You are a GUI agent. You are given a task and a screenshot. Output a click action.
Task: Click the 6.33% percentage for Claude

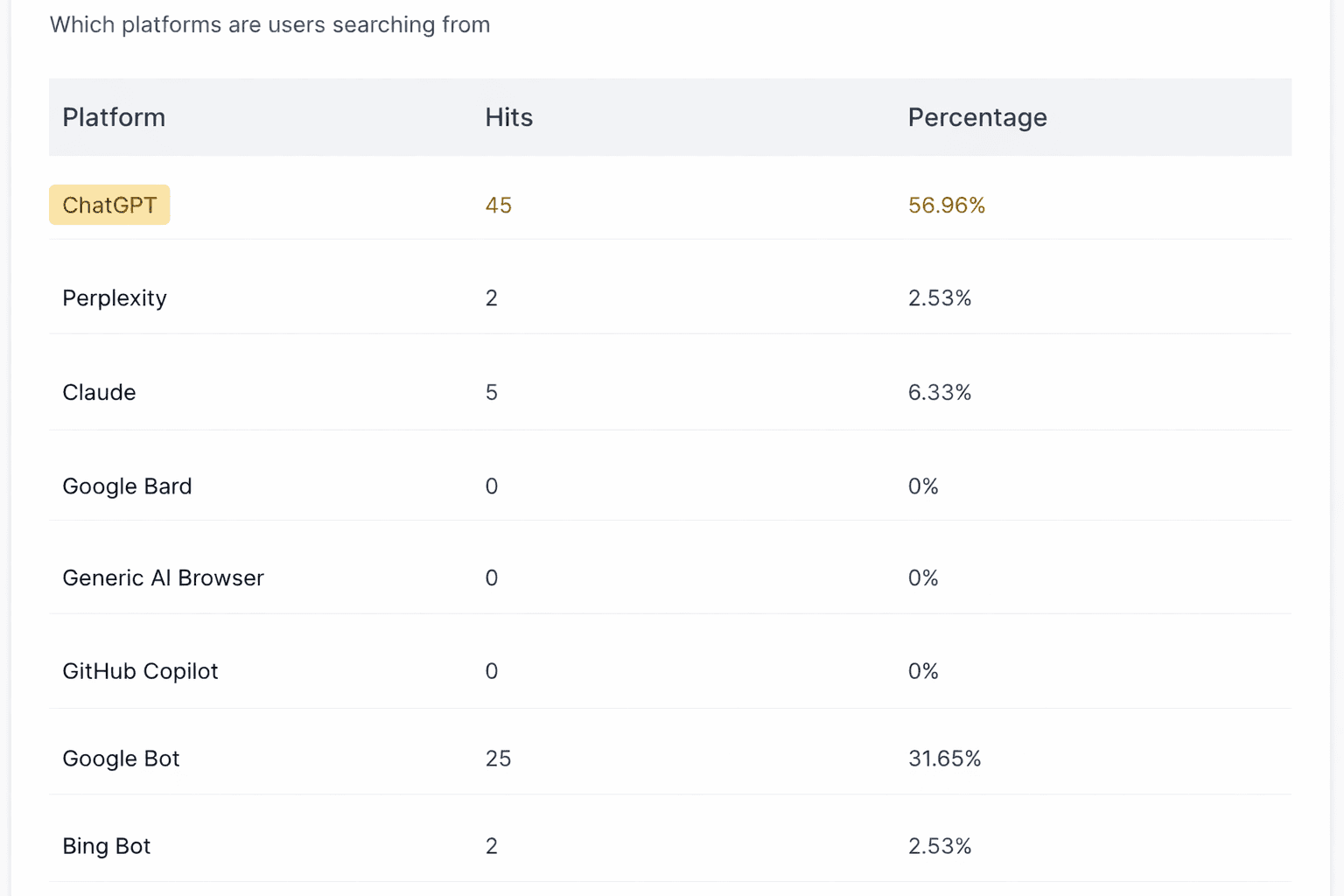point(939,392)
